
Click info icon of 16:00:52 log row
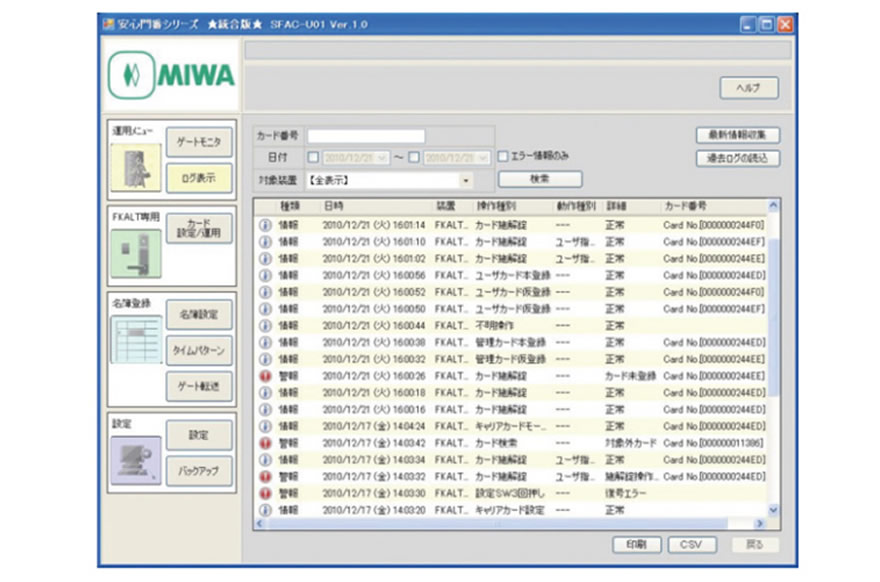pos(265,292)
